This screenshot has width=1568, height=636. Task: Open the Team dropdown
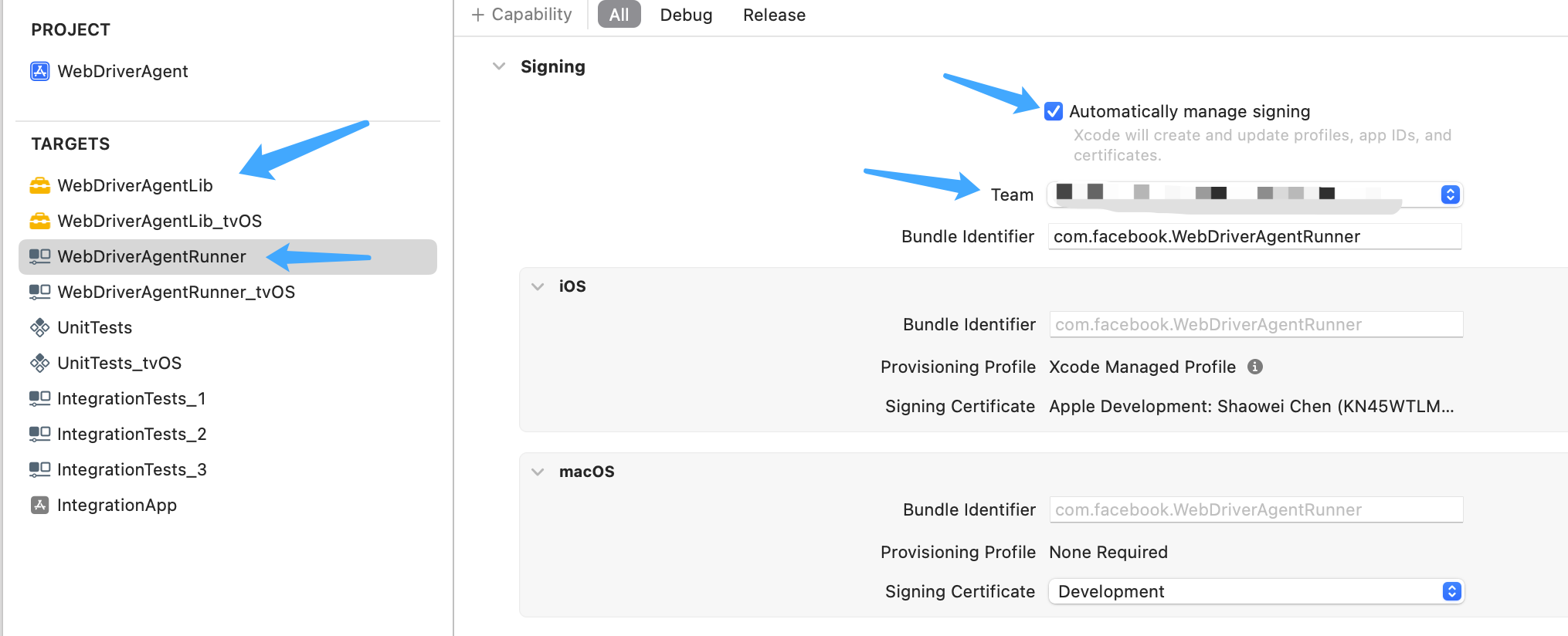point(1255,195)
